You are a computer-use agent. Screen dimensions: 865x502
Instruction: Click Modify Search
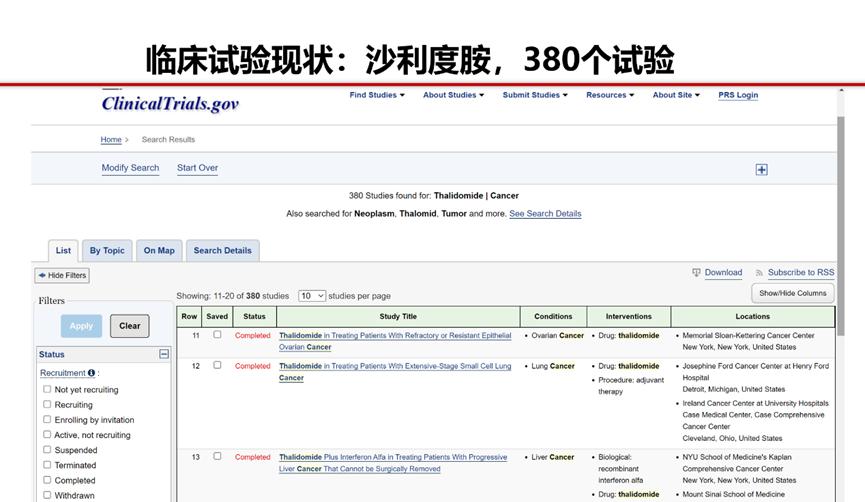click(x=130, y=168)
